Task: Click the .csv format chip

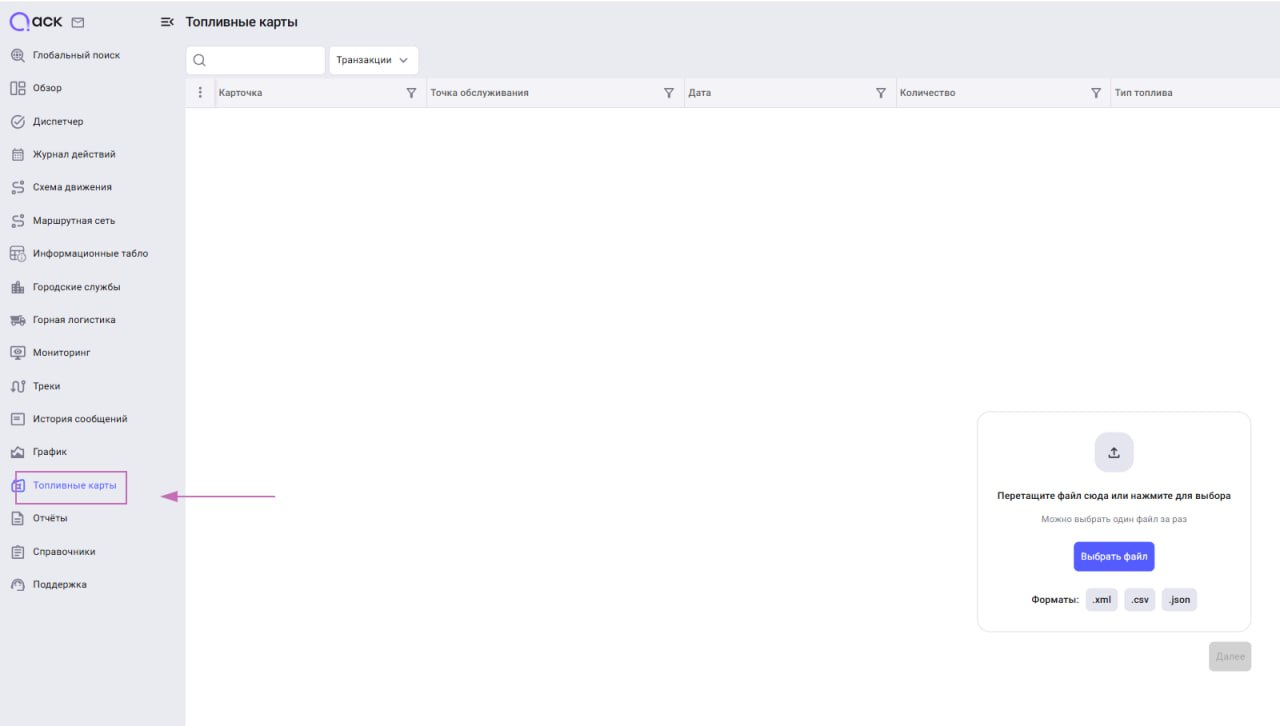Action: pyautogui.click(x=1140, y=600)
